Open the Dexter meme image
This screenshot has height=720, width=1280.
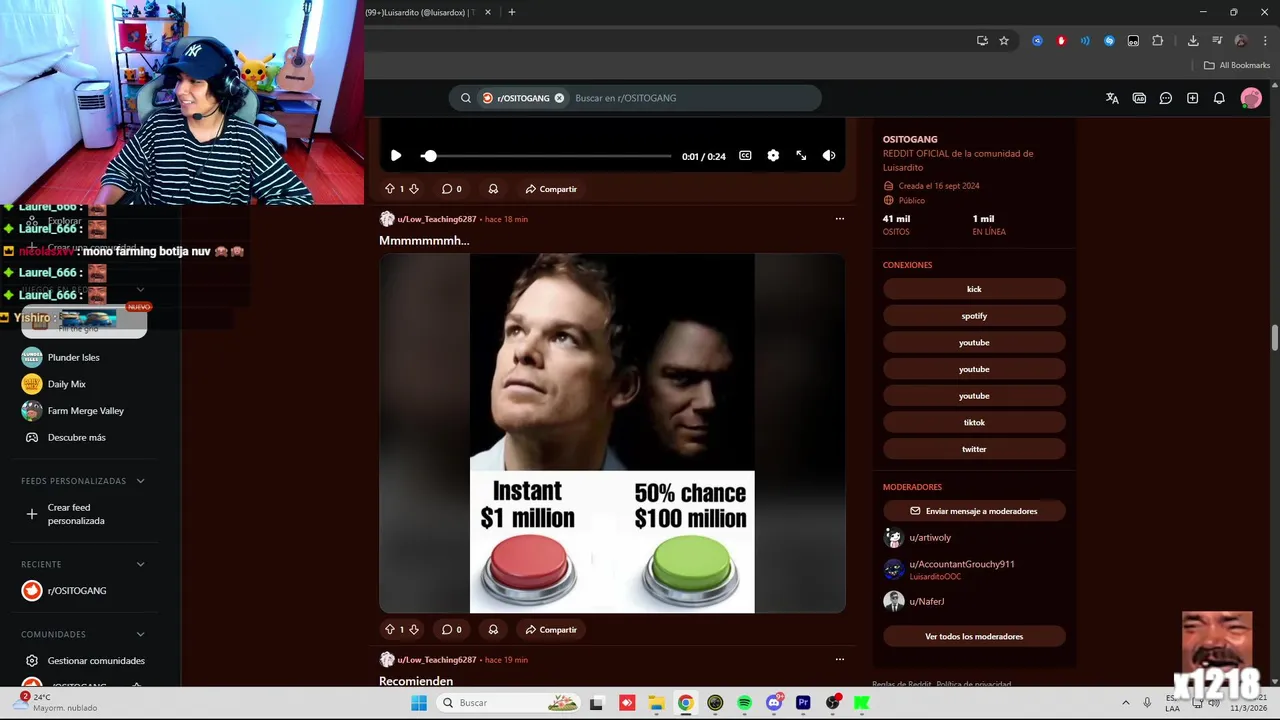tap(612, 433)
